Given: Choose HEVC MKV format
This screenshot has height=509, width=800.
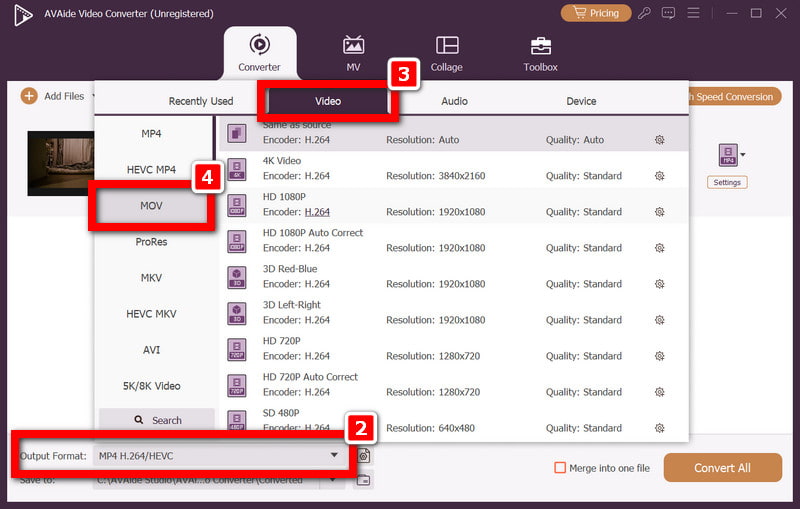Looking at the screenshot, I should pyautogui.click(x=152, y=314).
